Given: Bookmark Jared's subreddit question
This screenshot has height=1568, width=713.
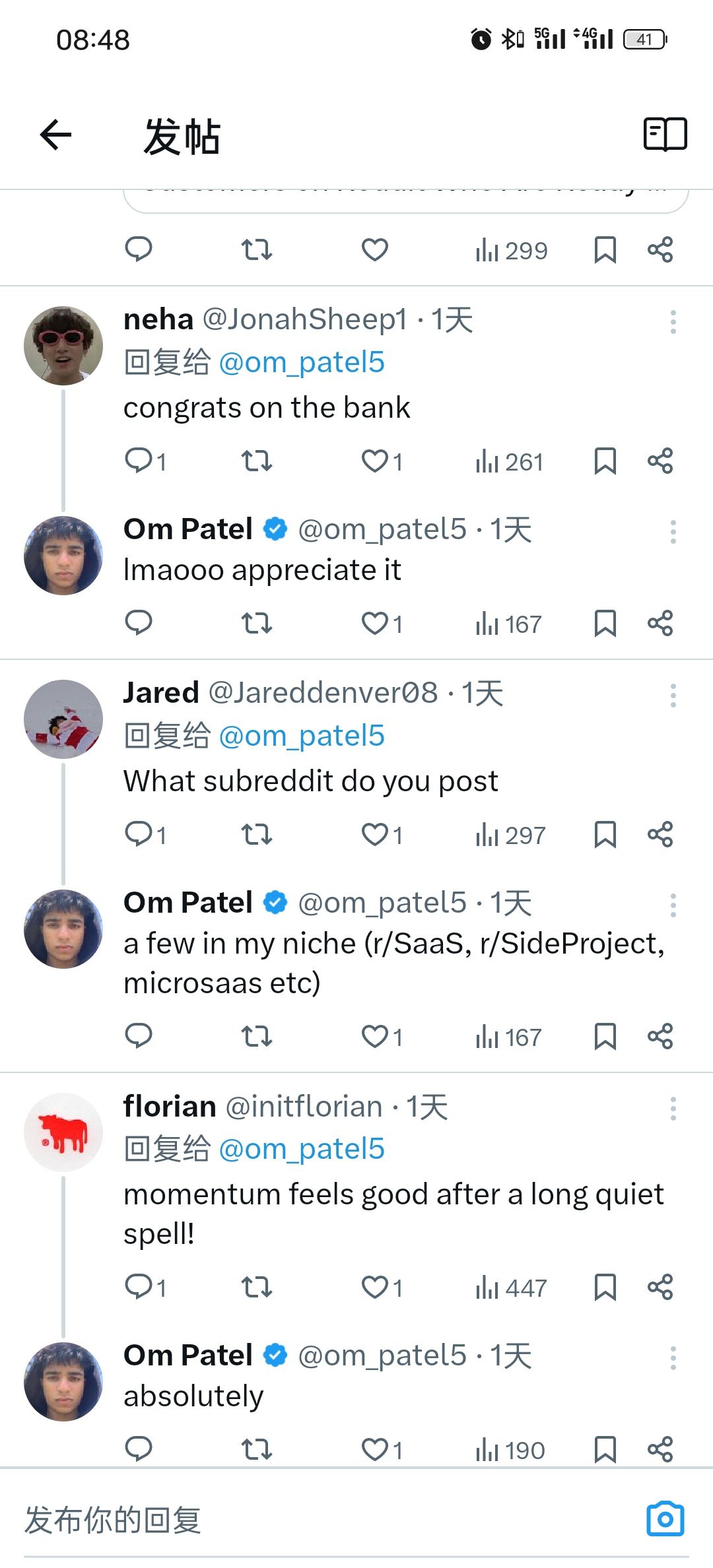Looking at the screenshot, I should pyautogui.click(x=605, y=835).
